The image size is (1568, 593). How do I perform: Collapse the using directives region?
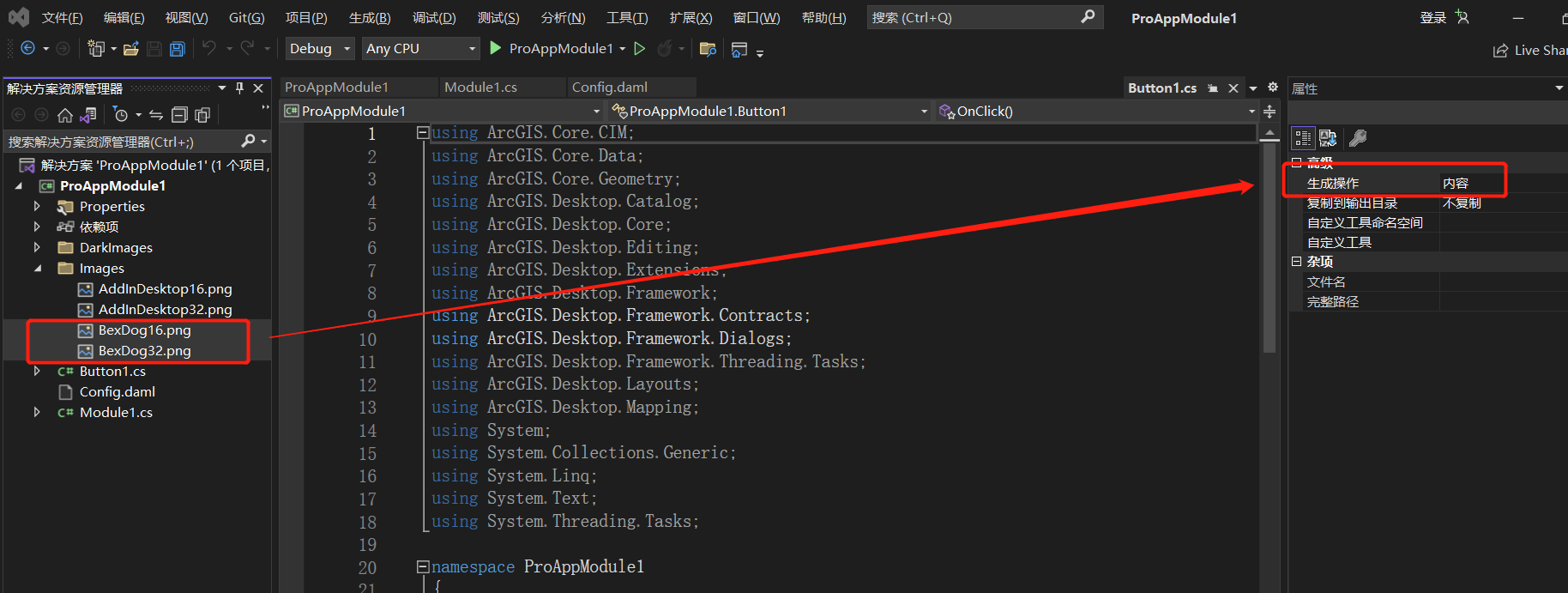422,133
